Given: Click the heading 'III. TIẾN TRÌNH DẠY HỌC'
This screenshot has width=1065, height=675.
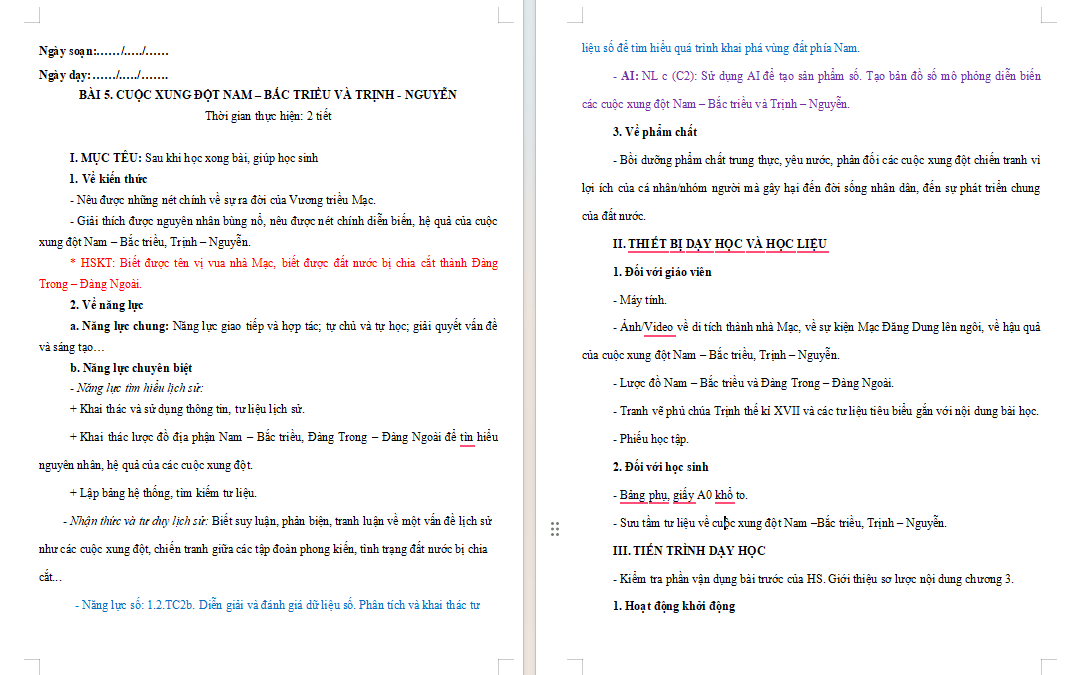Looking at the screenshot, I should coord(689,551).
